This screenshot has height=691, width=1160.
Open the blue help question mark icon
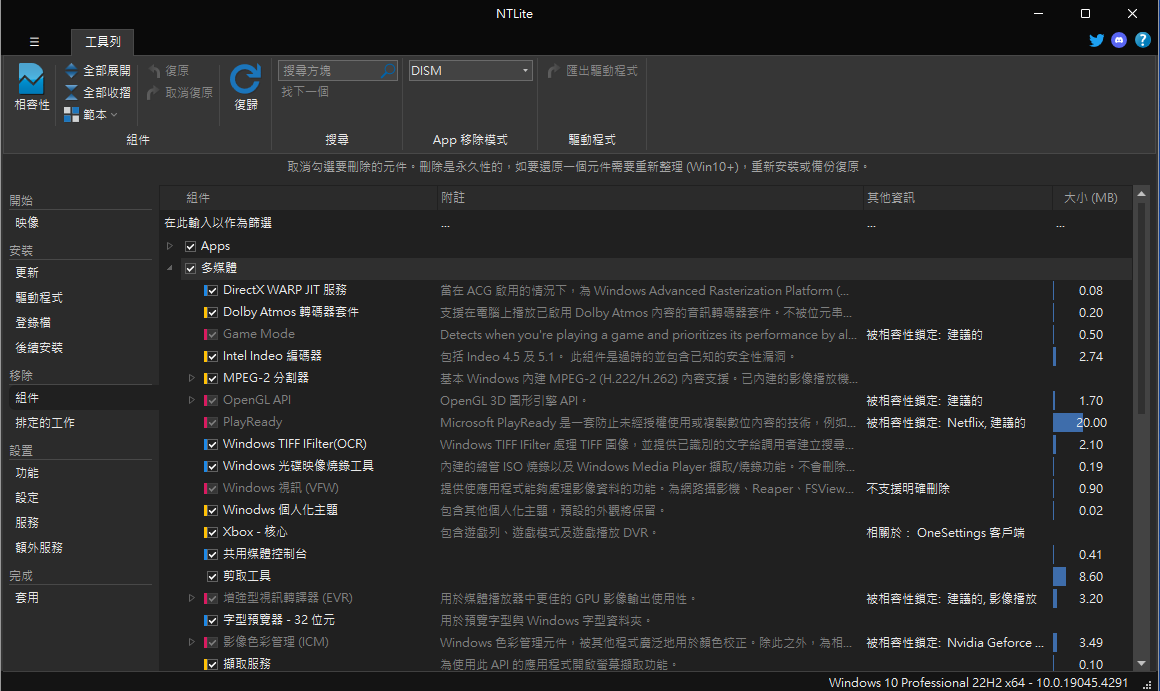(1142, 40)
